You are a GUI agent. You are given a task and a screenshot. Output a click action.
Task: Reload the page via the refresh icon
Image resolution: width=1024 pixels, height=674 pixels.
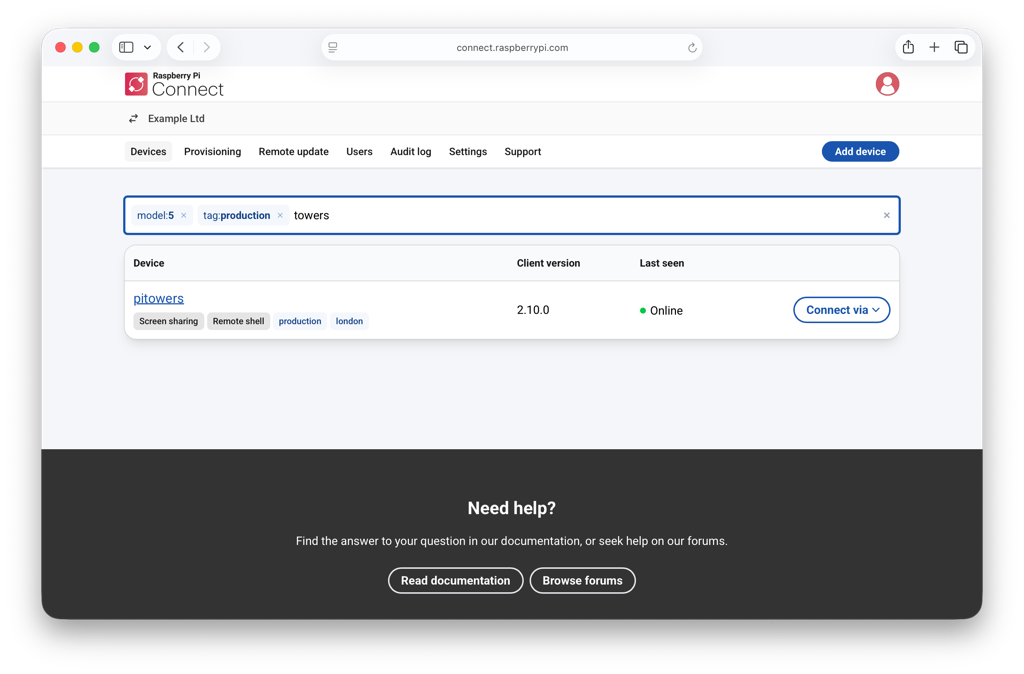[691, 47]
